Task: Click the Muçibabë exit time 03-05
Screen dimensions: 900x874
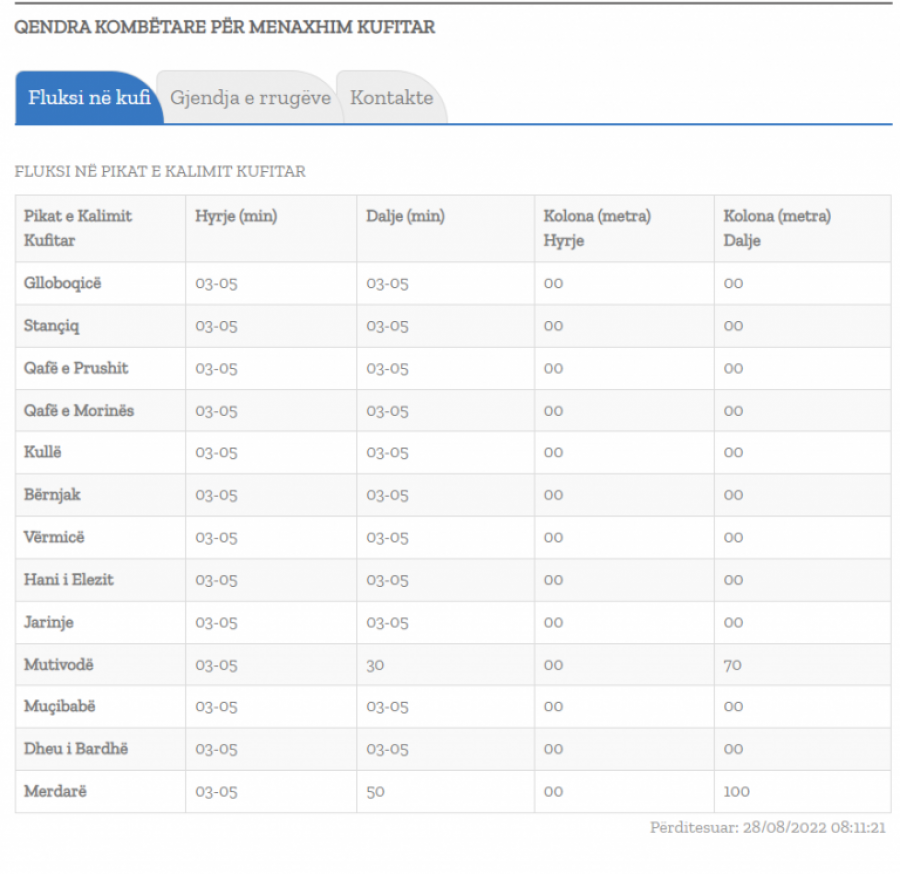Action: pos(387,707)
